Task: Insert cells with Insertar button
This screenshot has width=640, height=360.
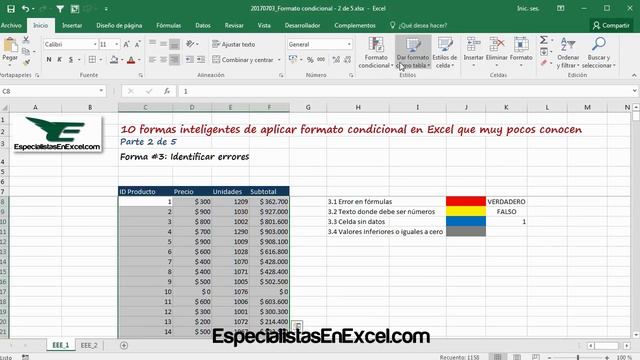Action: click(473, 53)
